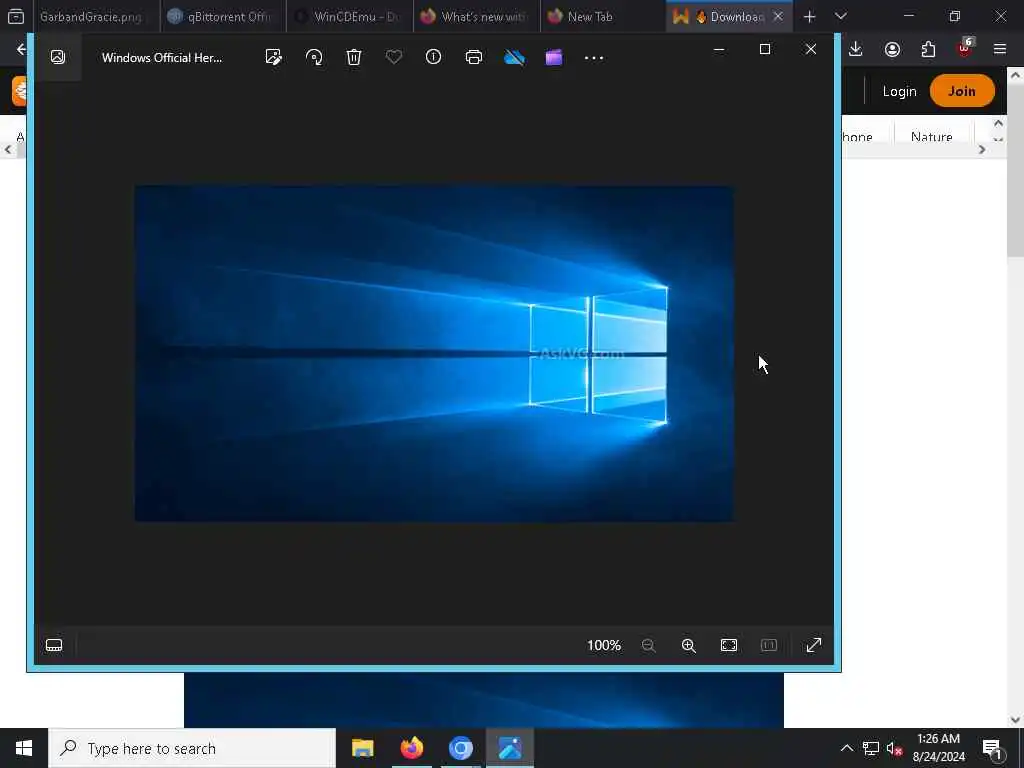Click the orange Join button
The width and height of the screenshot is (1024, 768).
(x=962, y=91)
